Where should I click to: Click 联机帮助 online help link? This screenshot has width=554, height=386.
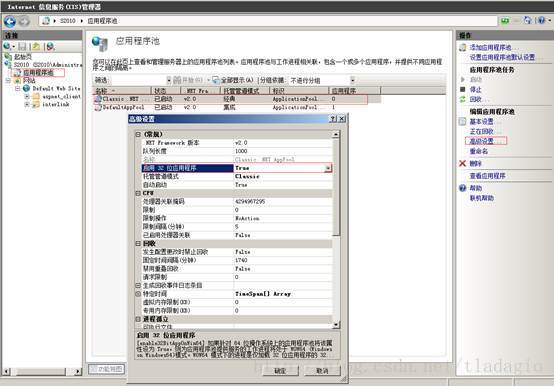(482, 198)
